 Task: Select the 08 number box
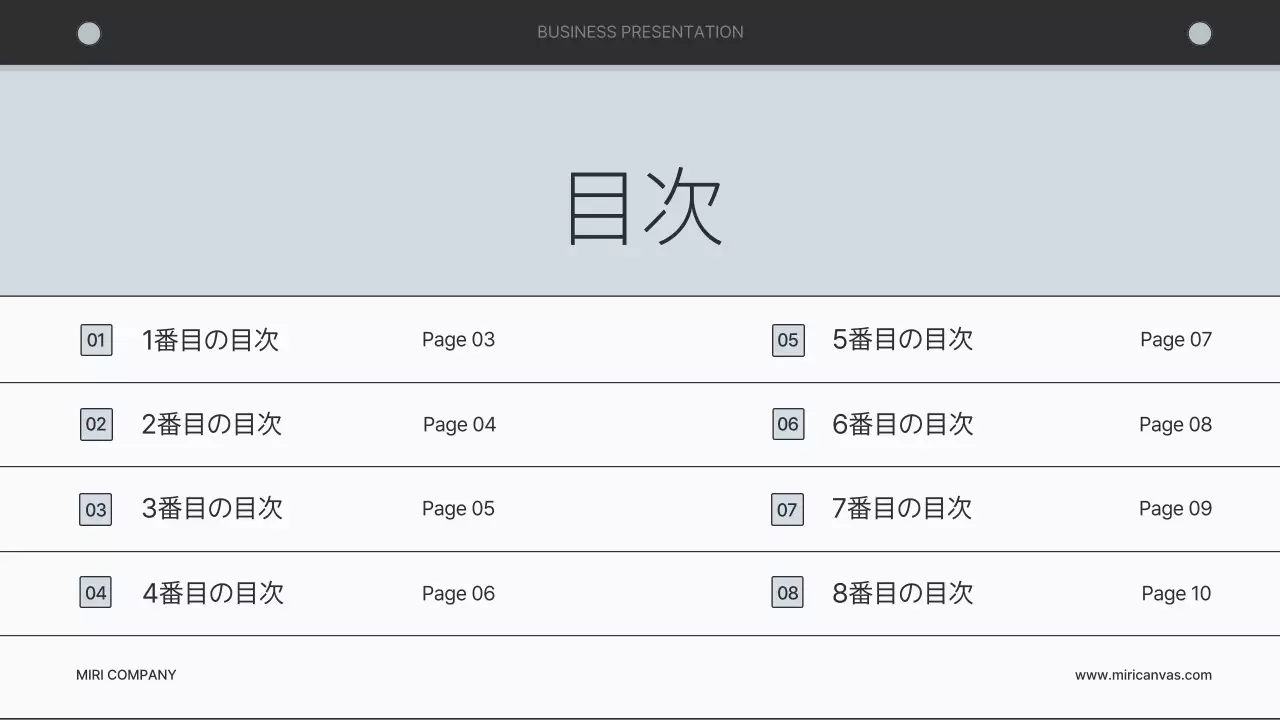pos(788,593)
